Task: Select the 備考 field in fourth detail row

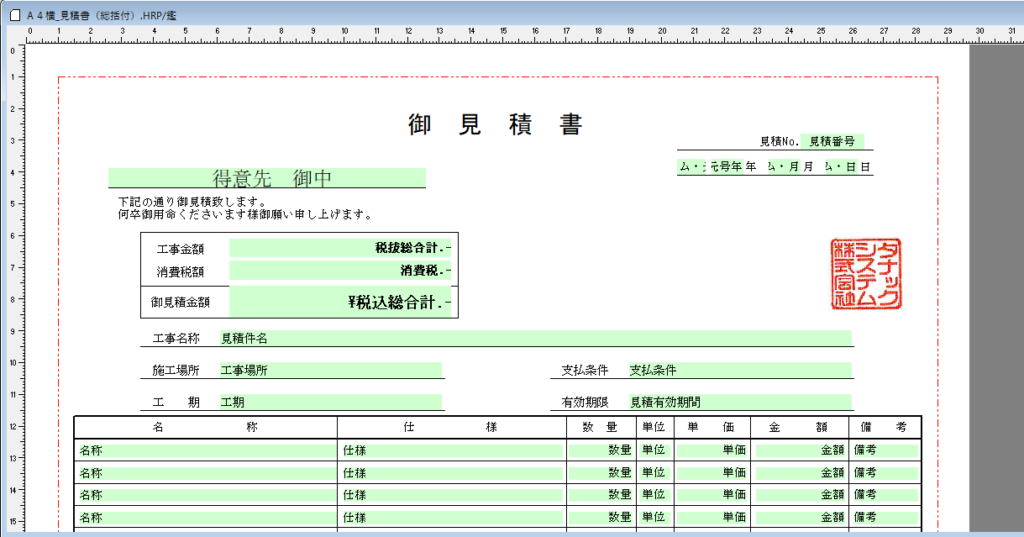Action: click(886, 517)
